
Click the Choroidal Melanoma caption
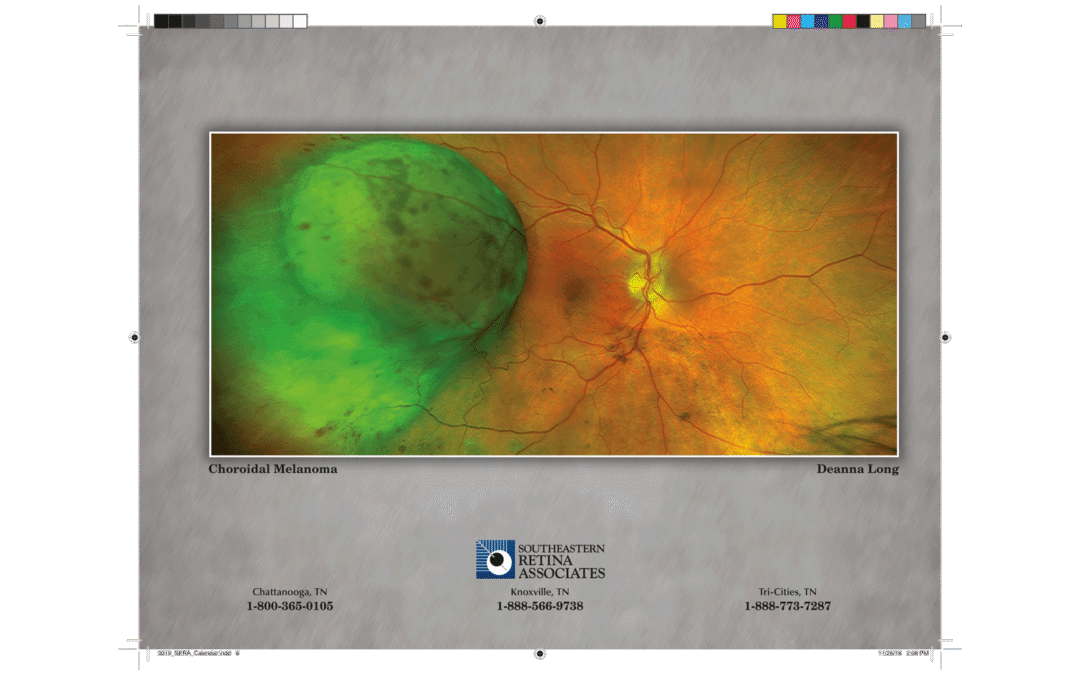[273, 469]
